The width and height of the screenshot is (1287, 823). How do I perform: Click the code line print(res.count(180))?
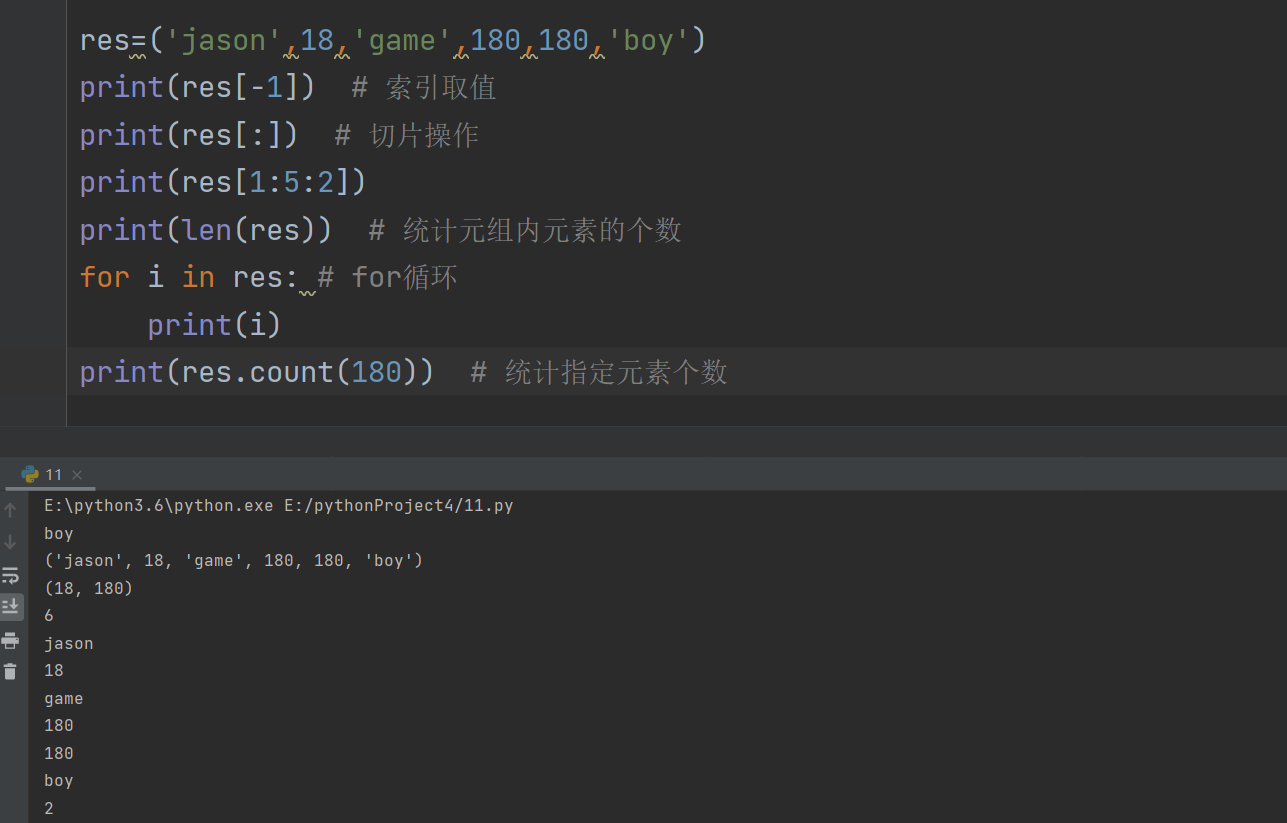click(x=257, y=372)
